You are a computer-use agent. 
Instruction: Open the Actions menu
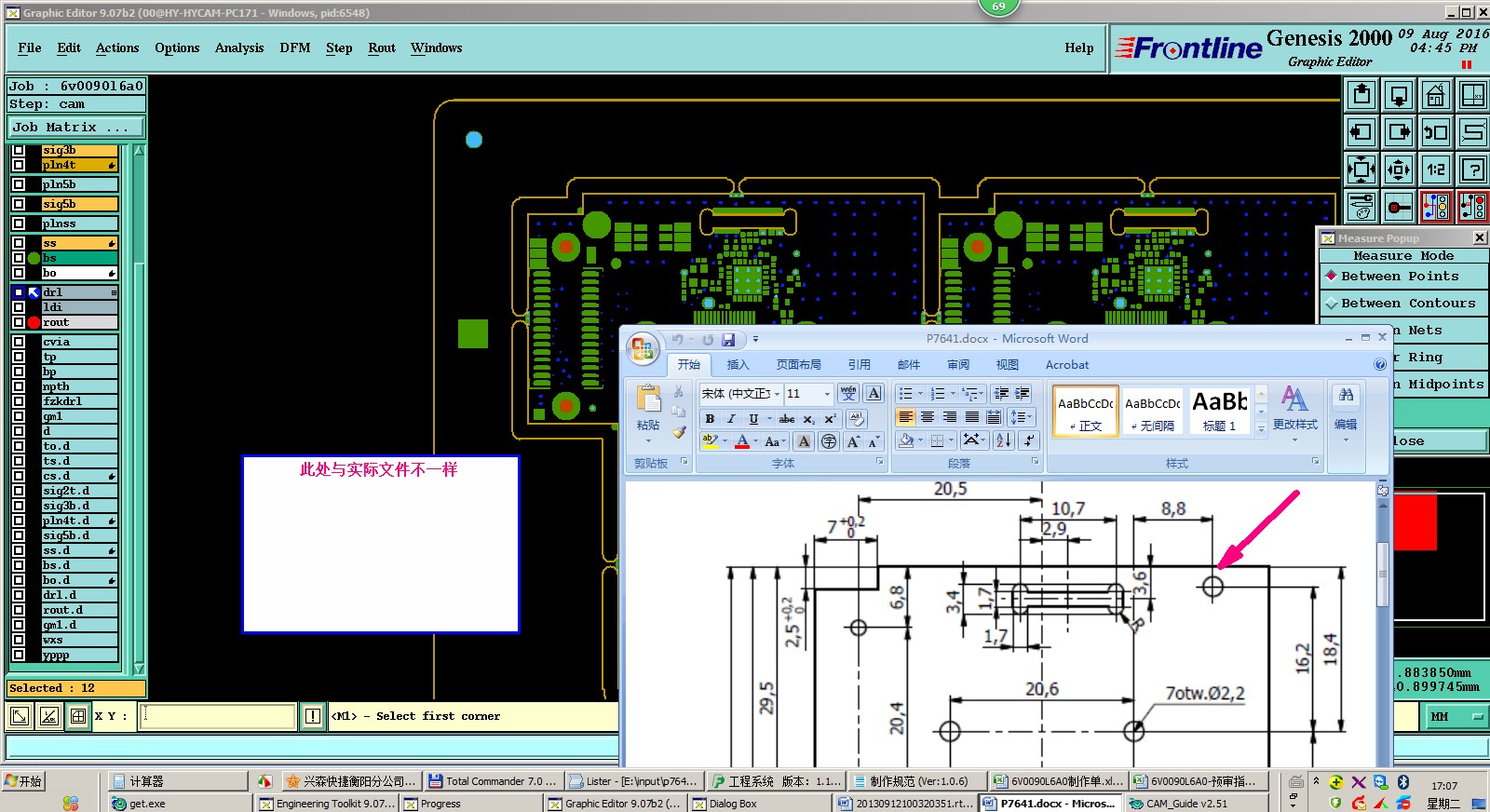point(117,48)
